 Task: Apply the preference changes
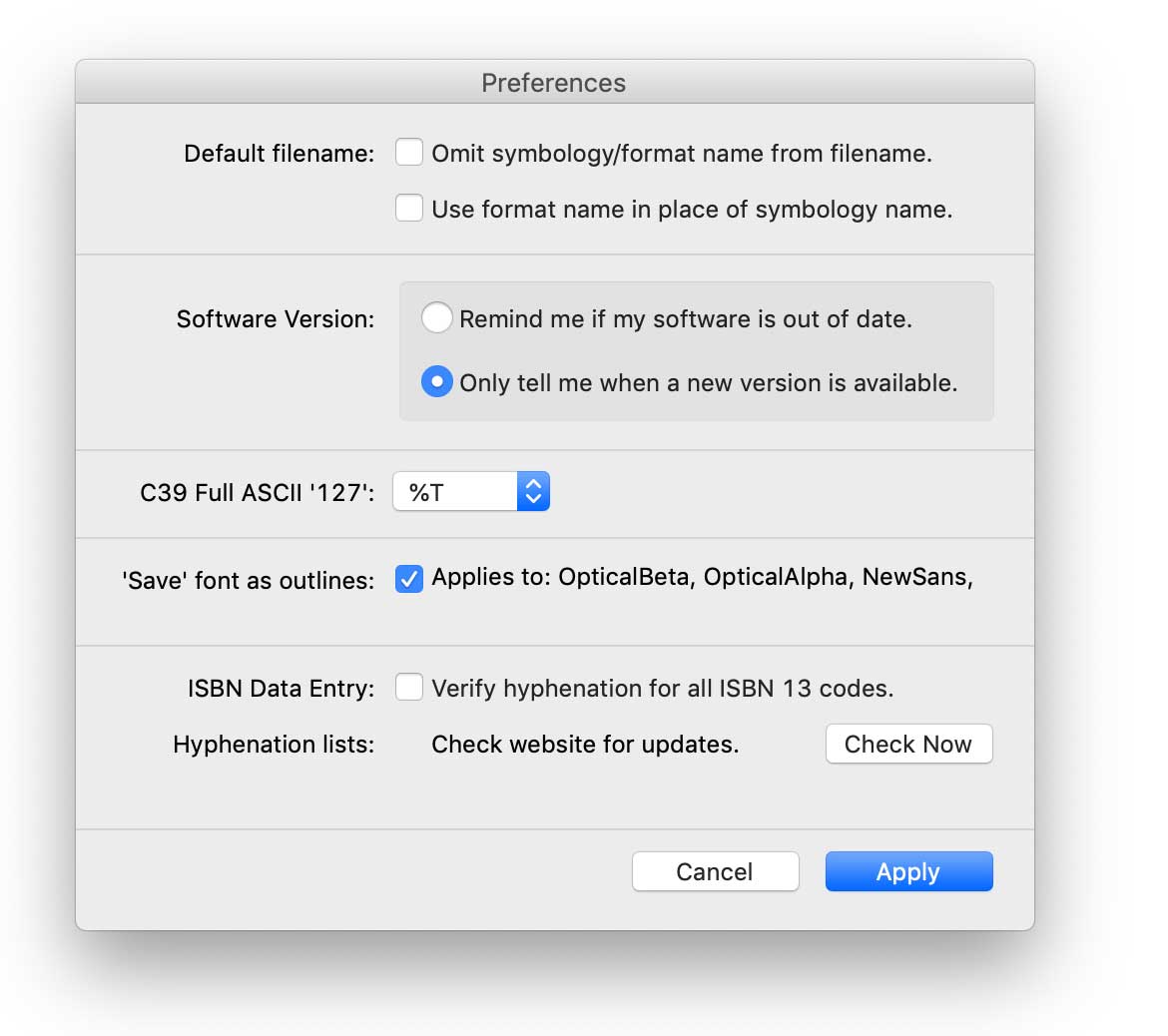coord(908,871)
